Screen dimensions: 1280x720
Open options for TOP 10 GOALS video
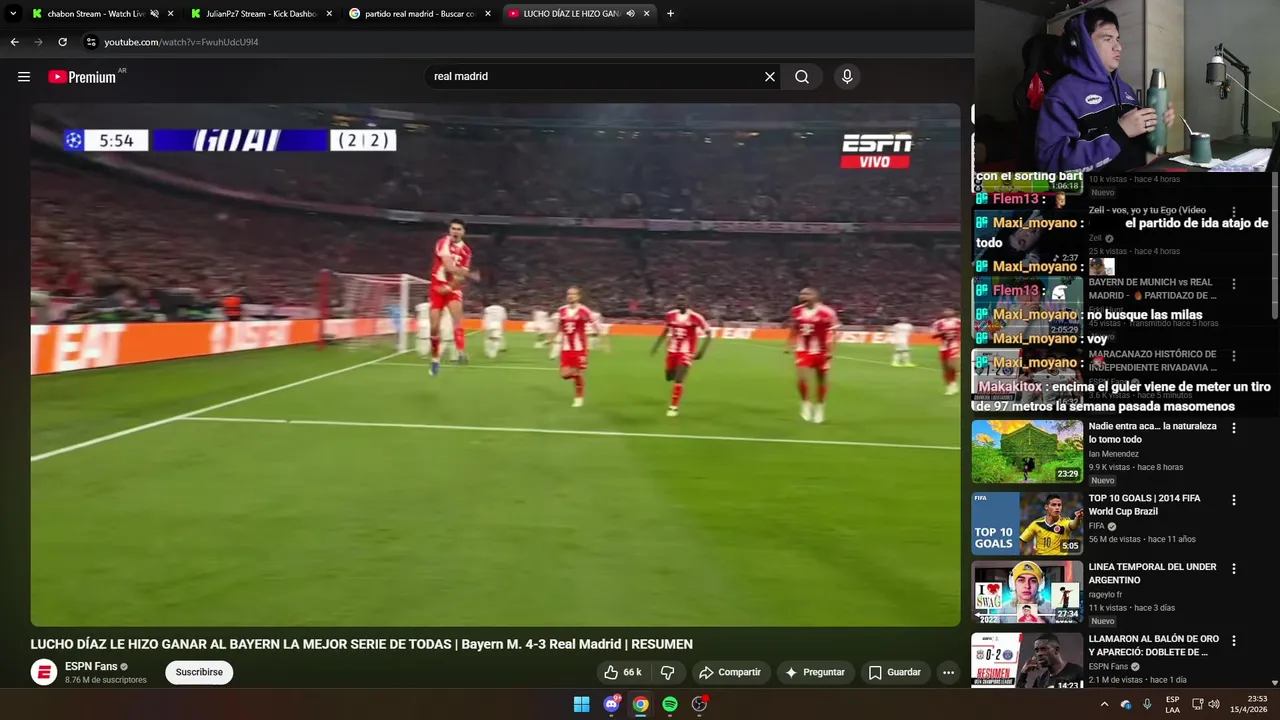1233,500
